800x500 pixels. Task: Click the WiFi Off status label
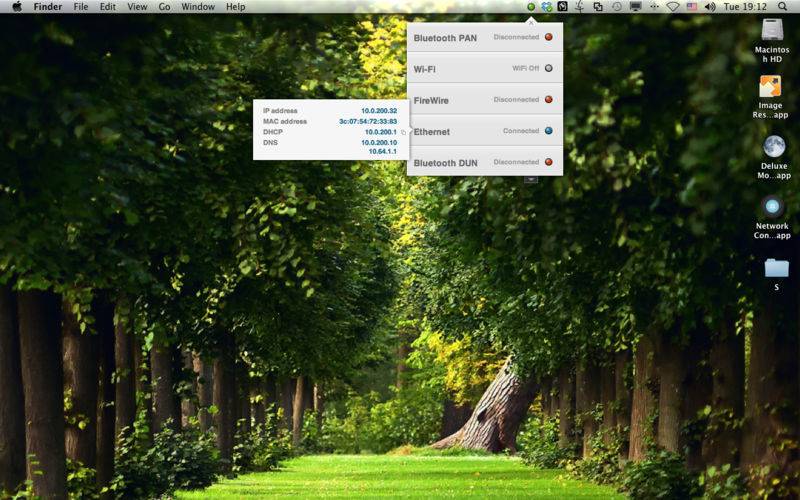point(525,68)
